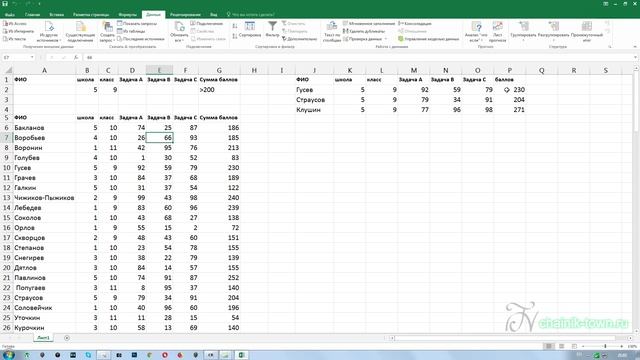Screen dimensions: 640x360
Task: Switch to the Insert (Вставка) tab
Action: [x=56, y=15]
